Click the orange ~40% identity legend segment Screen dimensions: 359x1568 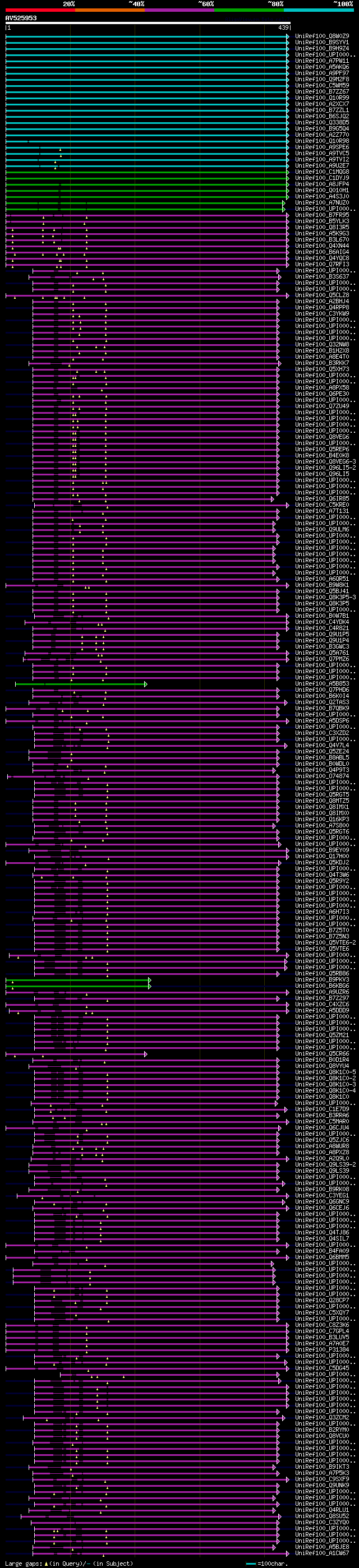(x=110, y=10)
